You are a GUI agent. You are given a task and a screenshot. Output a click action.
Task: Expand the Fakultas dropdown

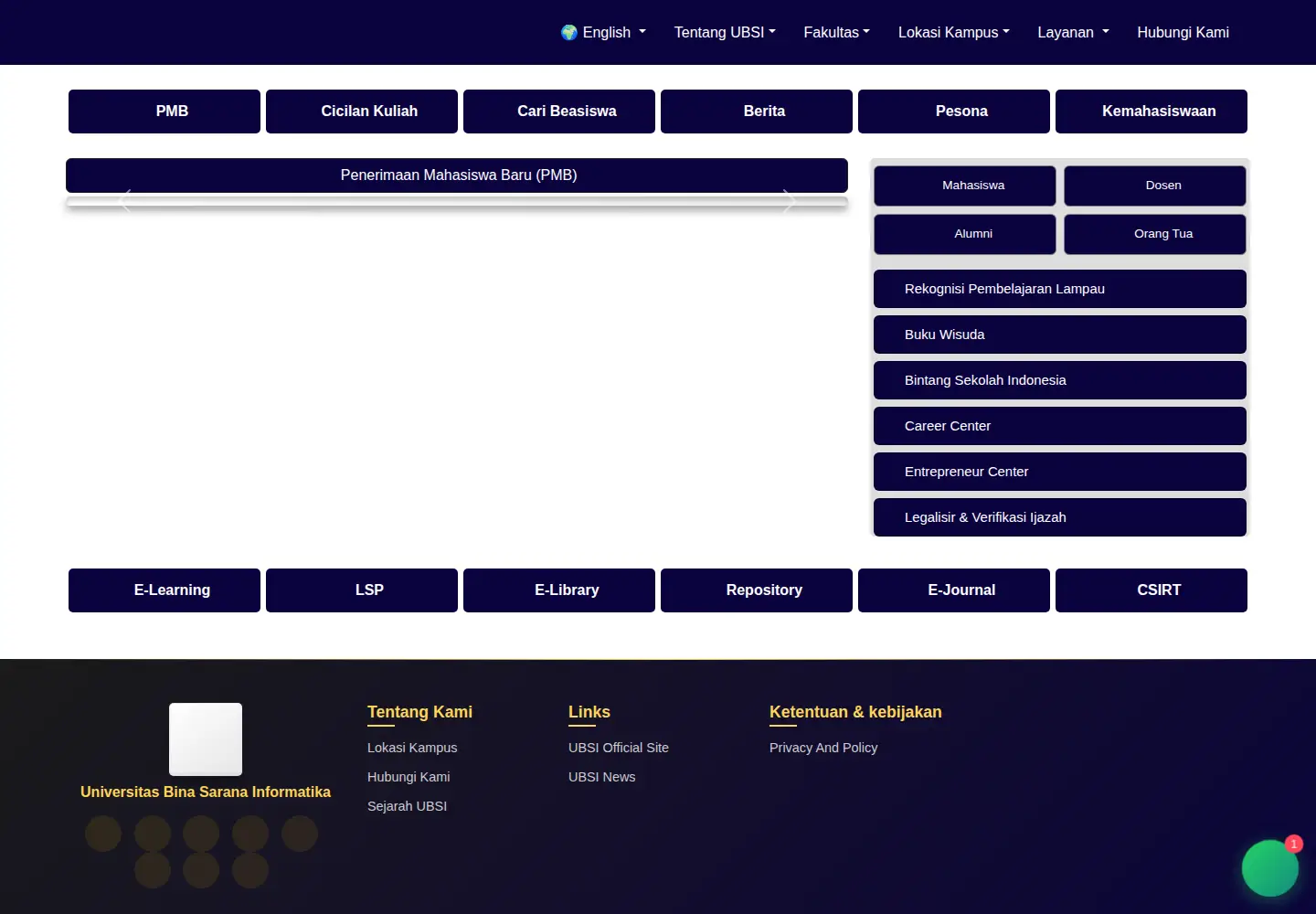837,32
